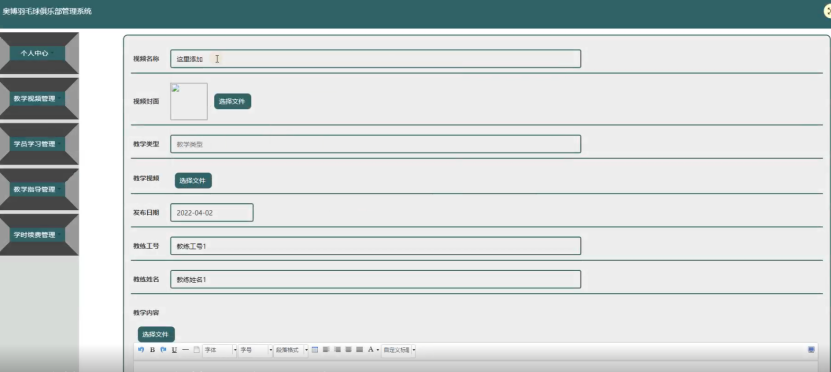Choose a file under 教学内容

point(156,334)
